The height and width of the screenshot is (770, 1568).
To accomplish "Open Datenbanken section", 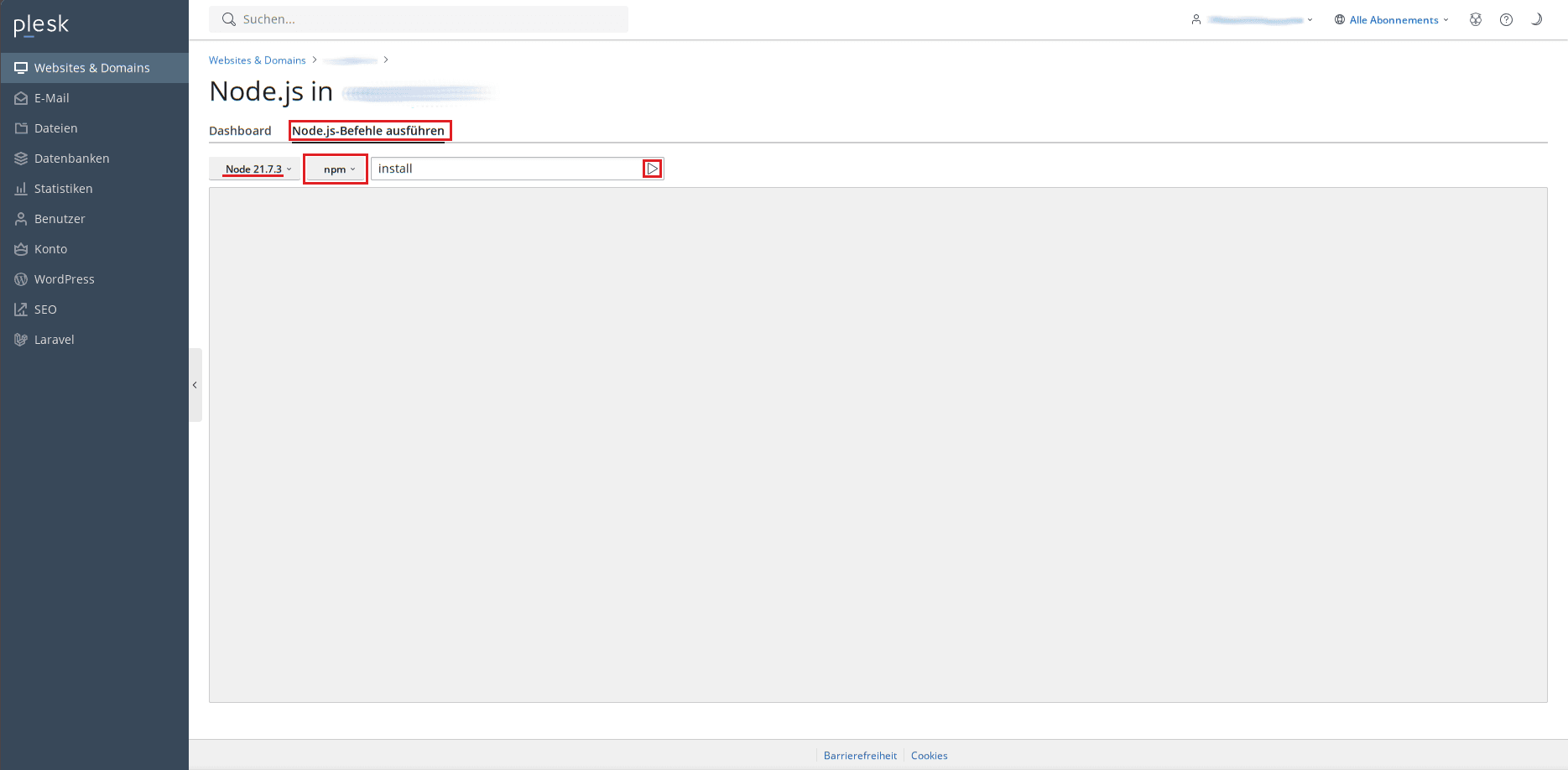I will coord(94,159).
